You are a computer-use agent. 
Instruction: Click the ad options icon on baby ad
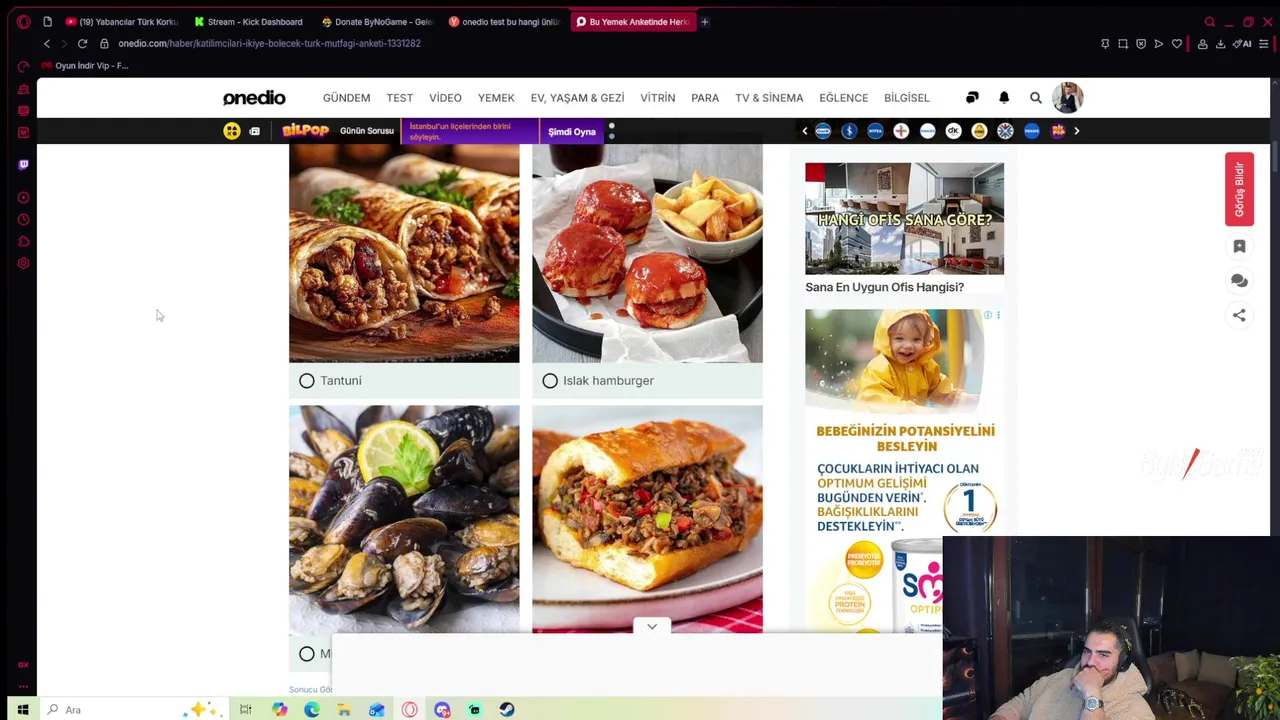pyautogui.click(x=997, y=315)
